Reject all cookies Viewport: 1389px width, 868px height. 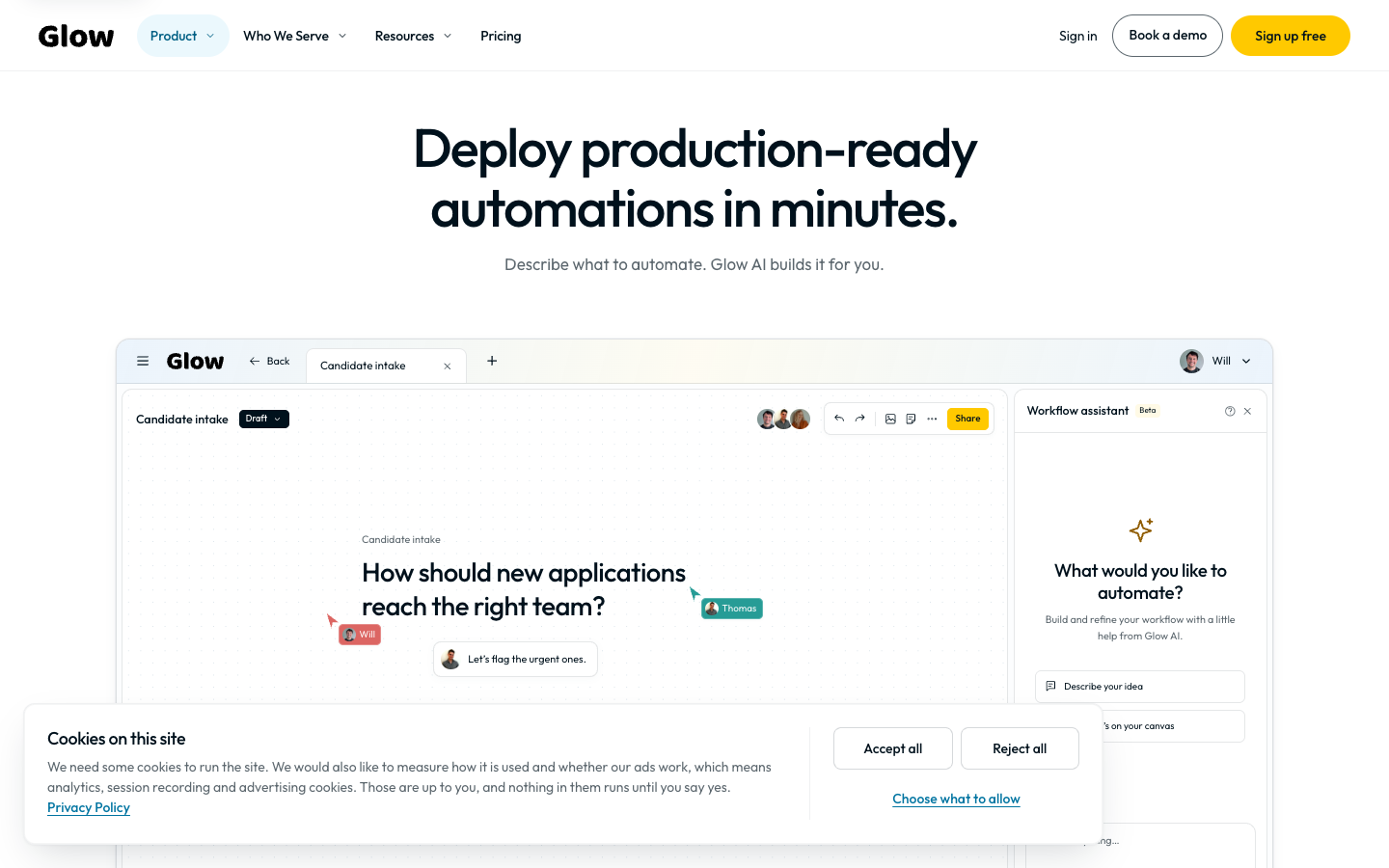point(1020,748)
